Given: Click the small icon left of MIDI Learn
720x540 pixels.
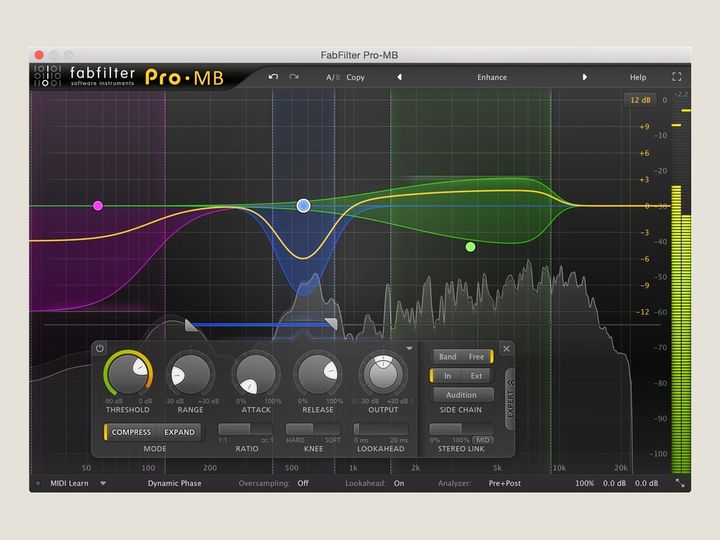Looking at the screenshot, I should (38, 483).
